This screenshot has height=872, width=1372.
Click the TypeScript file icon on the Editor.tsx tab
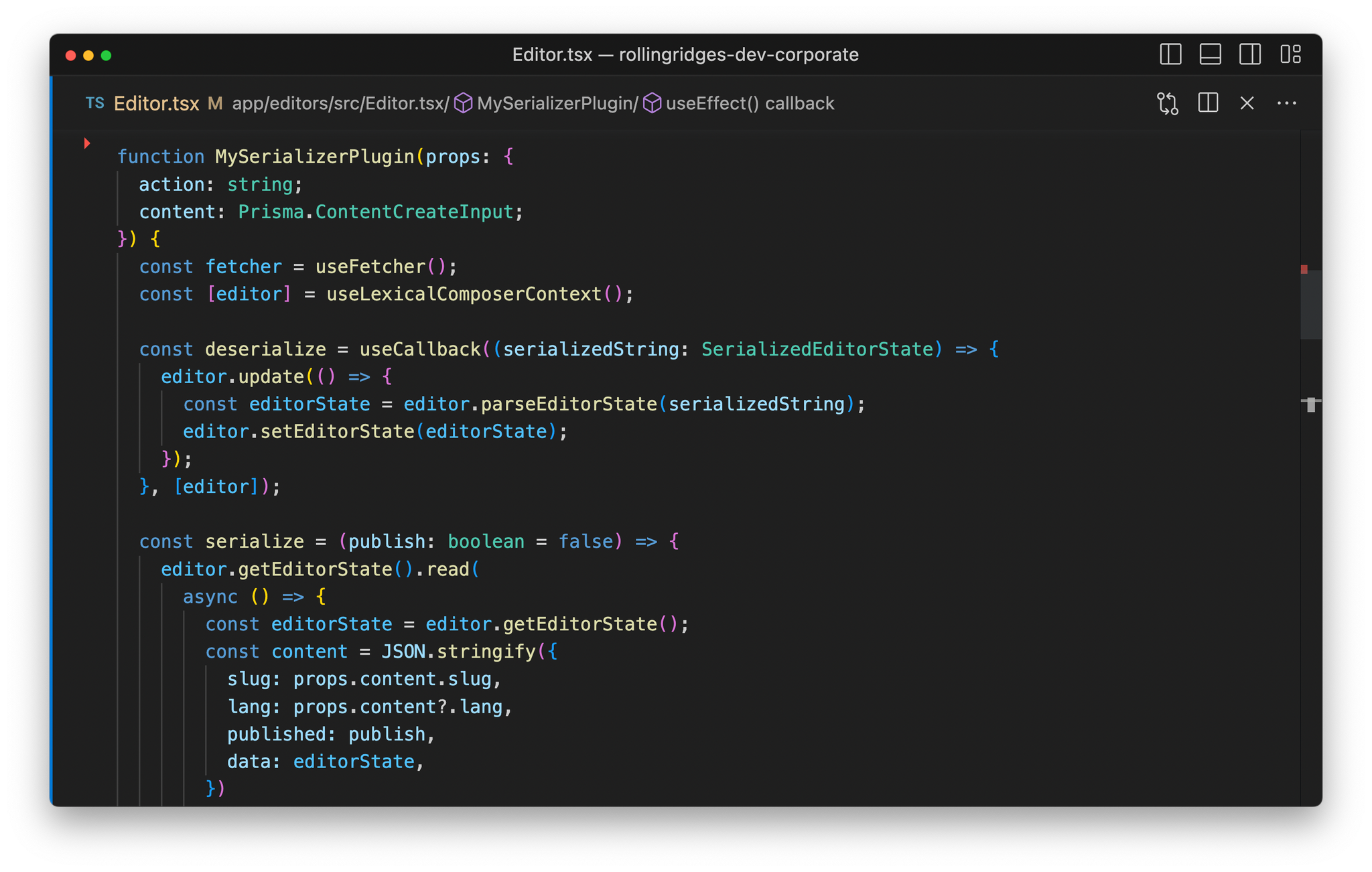[x=95, y=103]
